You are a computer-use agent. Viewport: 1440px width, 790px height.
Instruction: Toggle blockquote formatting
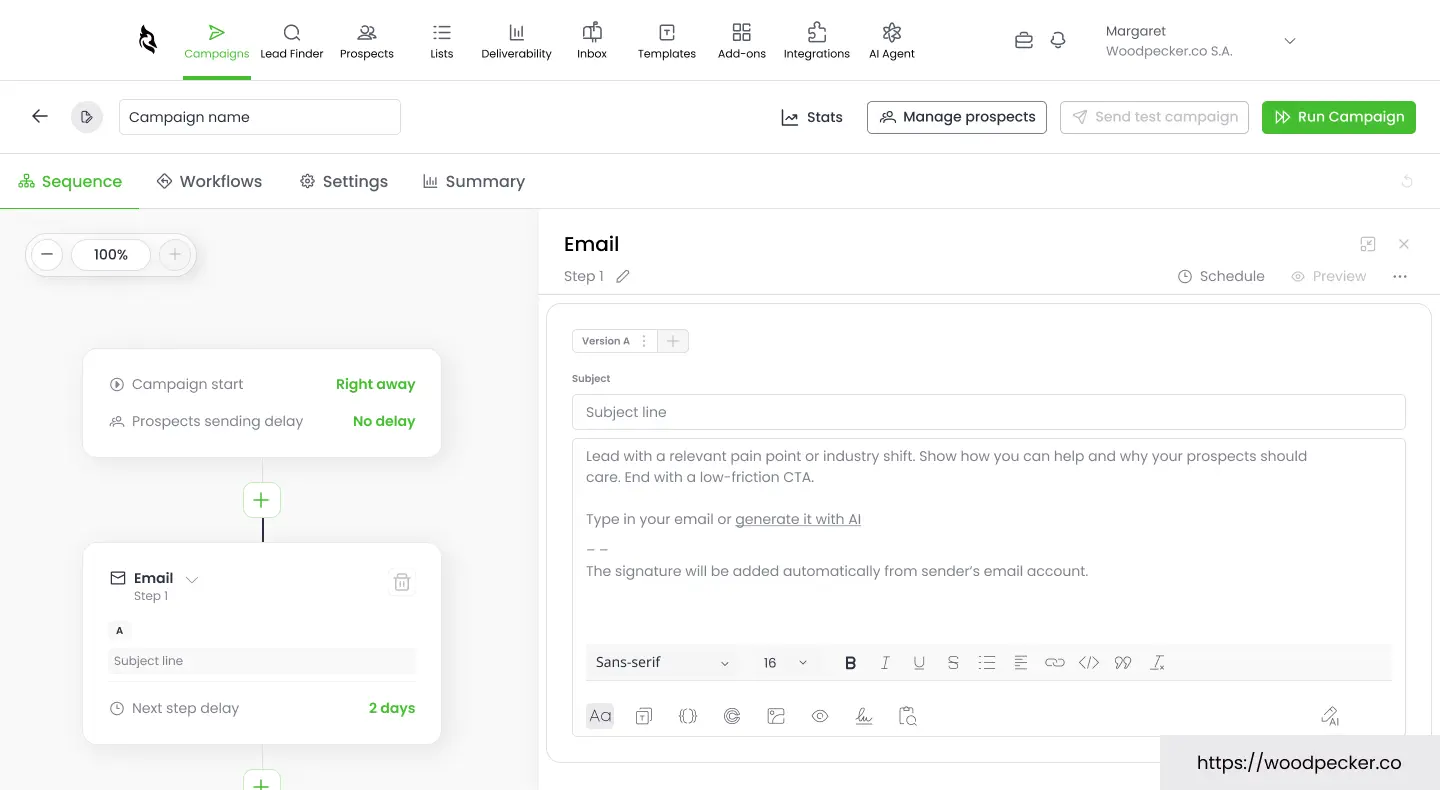(x=1123, y=662)
